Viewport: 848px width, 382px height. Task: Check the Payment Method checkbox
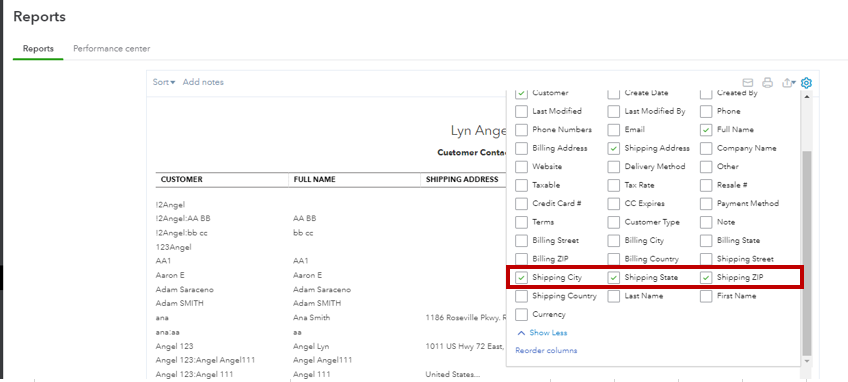point(706,203)
